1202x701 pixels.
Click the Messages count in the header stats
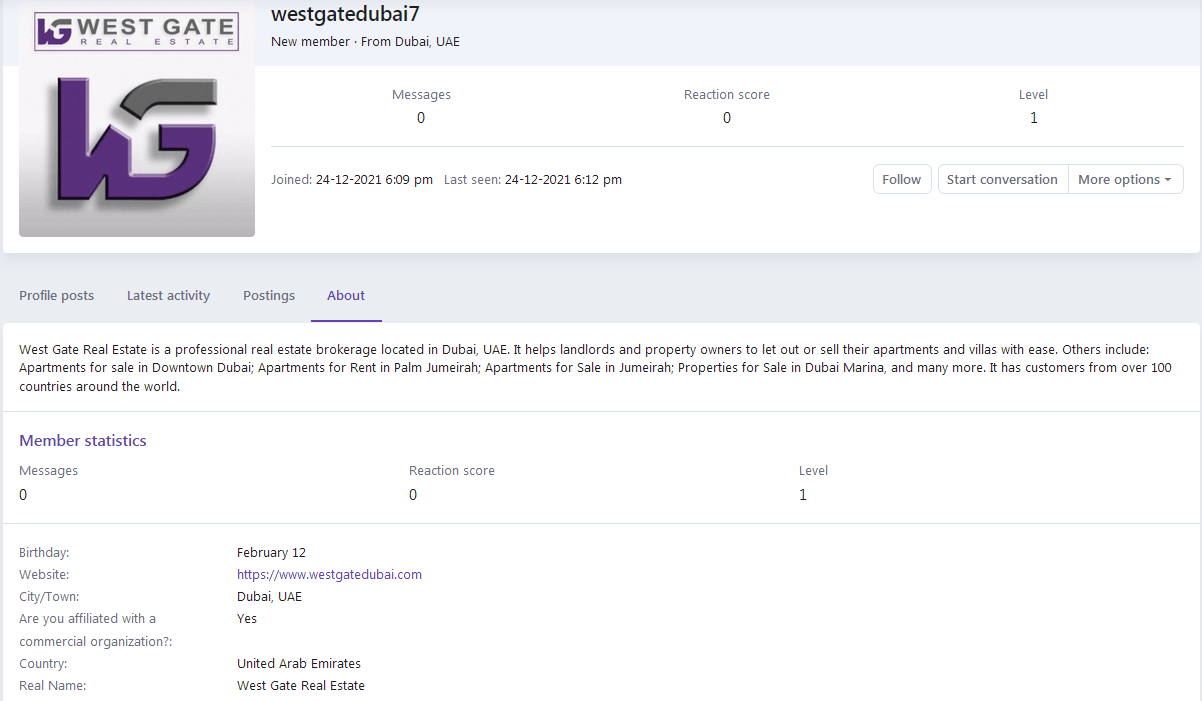(x=421, y=118)
